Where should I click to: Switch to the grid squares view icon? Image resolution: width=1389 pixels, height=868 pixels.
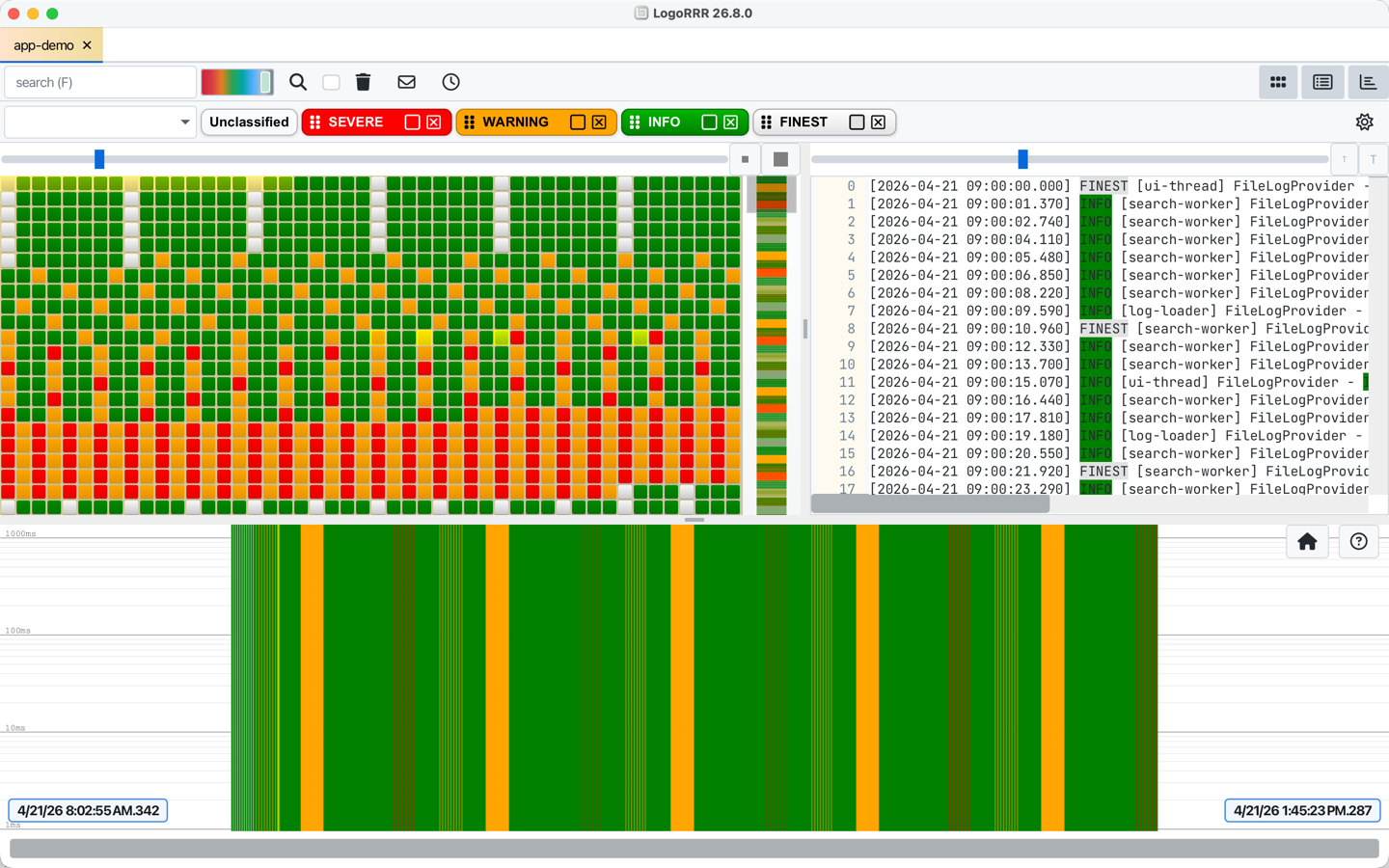[1278, 82]
